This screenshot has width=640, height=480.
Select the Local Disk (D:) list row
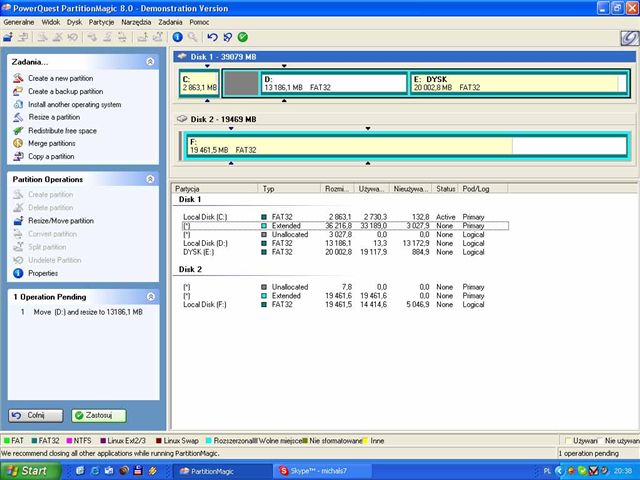(x=345, y=243)
